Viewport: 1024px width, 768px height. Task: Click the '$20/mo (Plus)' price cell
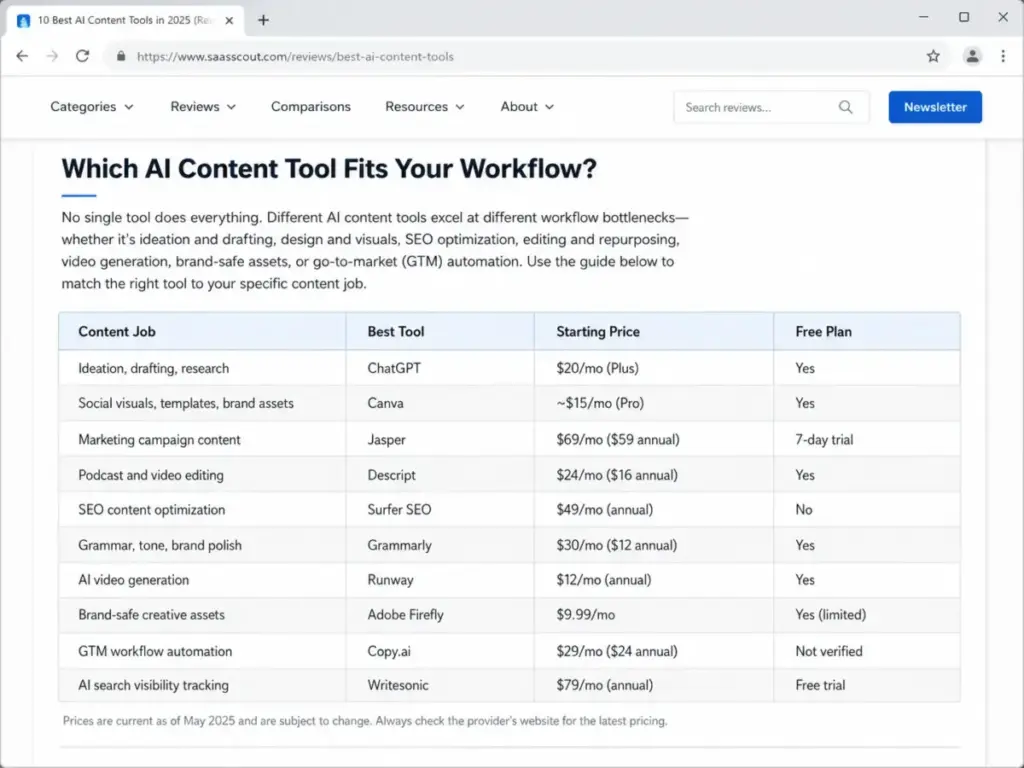point(654,368)
